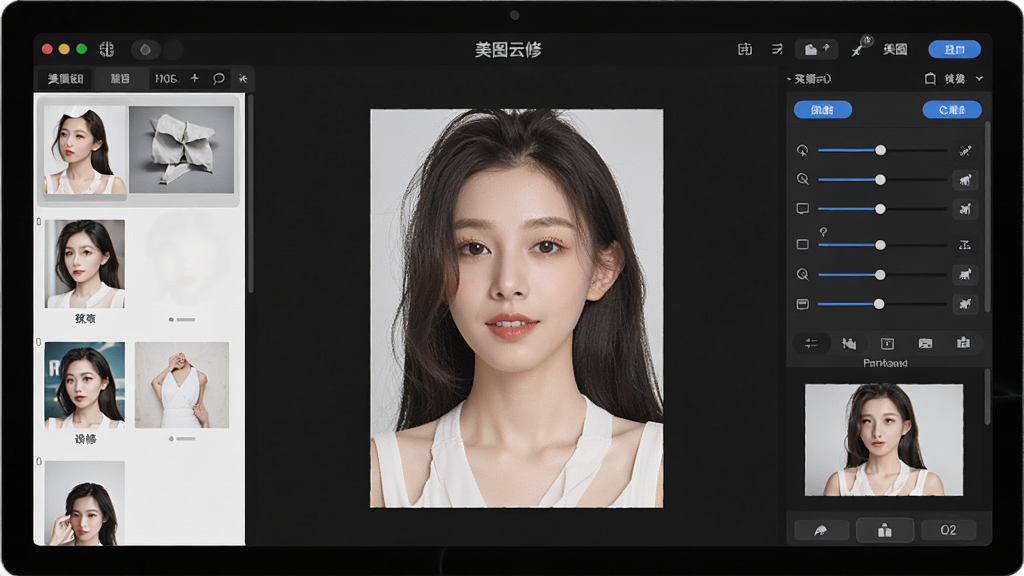The width and height of the screenshot is (1024, 576).
Task: Click the collapse arrows icon at left panel edge
Action: coord(243,78)
